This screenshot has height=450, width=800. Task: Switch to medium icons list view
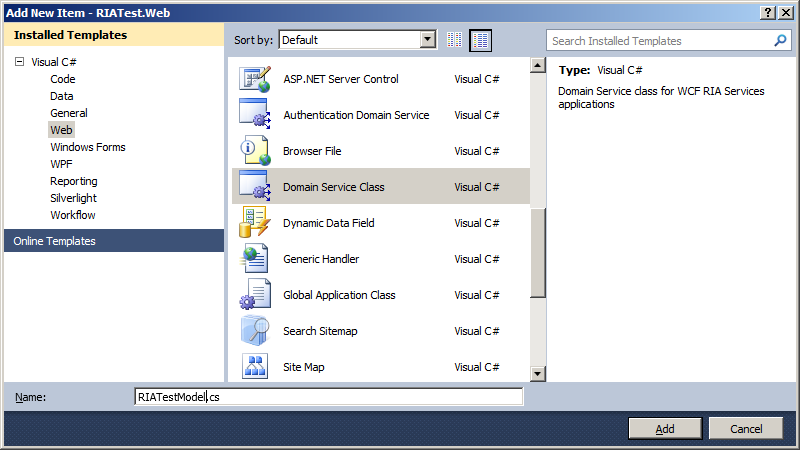(481, 41)
